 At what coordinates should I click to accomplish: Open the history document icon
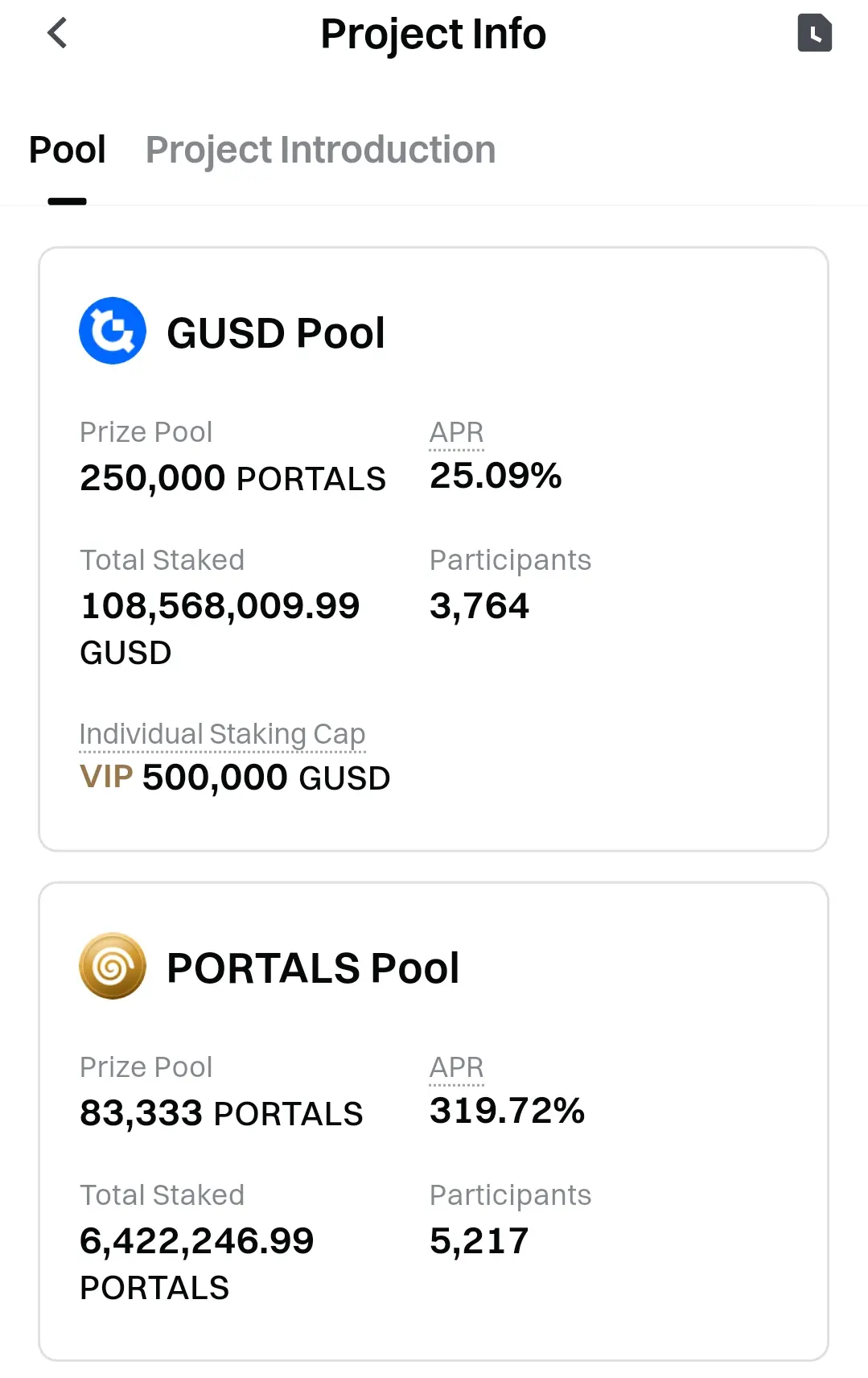(814, 34)
